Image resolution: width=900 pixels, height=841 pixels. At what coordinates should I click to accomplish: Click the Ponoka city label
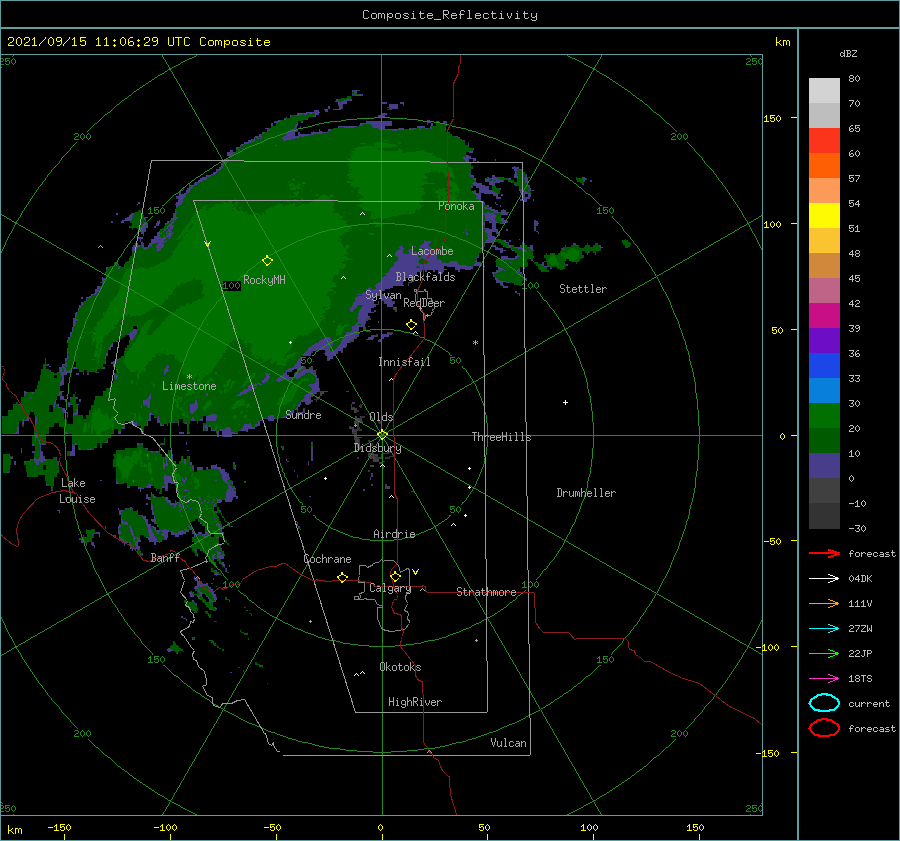[456, 206]
